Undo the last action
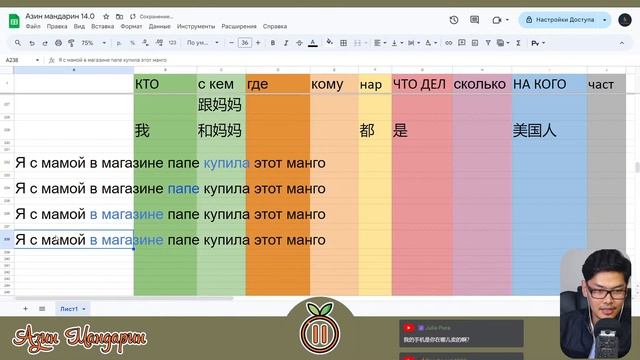This screenshot has height=360, width=640. tap(32, 43)
